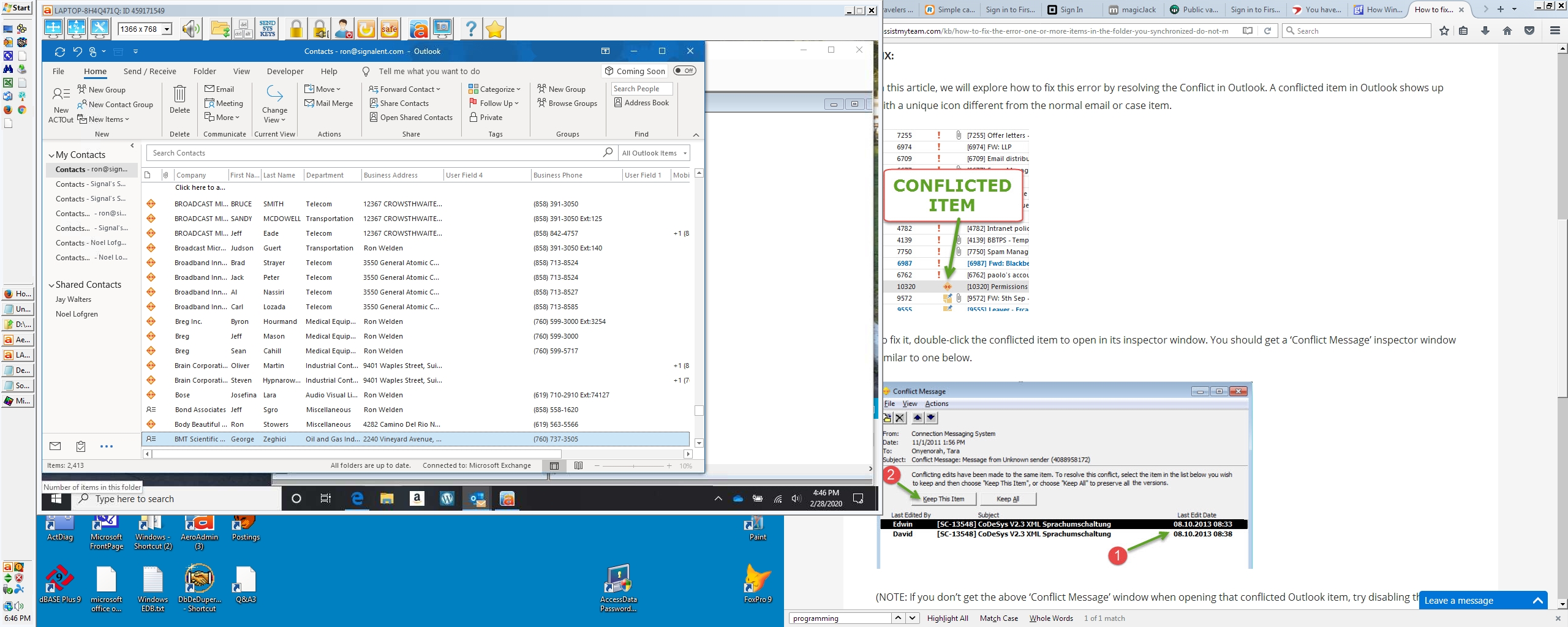Open 1366 x 768 resolution dropdown
Screen dimensions: 1568x627
(x=167, y=29)
